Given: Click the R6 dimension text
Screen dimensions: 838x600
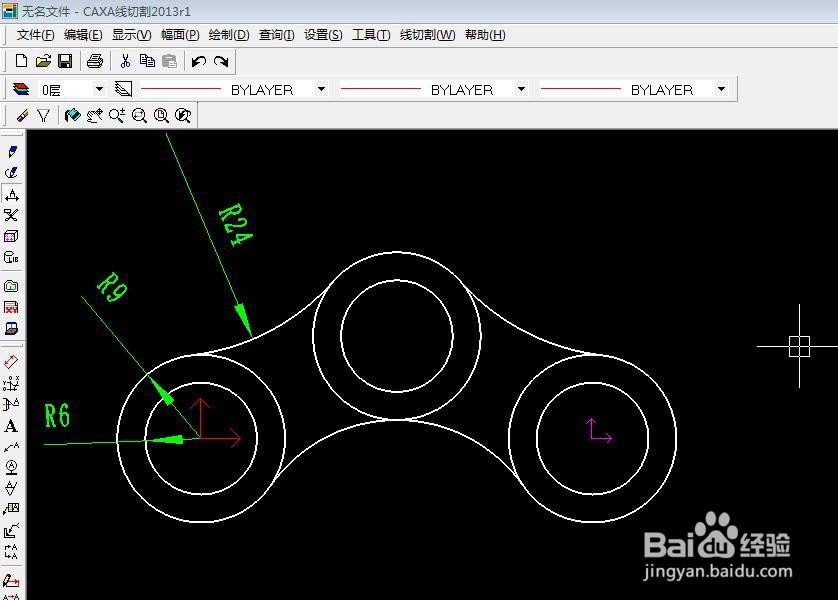Looking at the screenshot, I should (57, 416).
